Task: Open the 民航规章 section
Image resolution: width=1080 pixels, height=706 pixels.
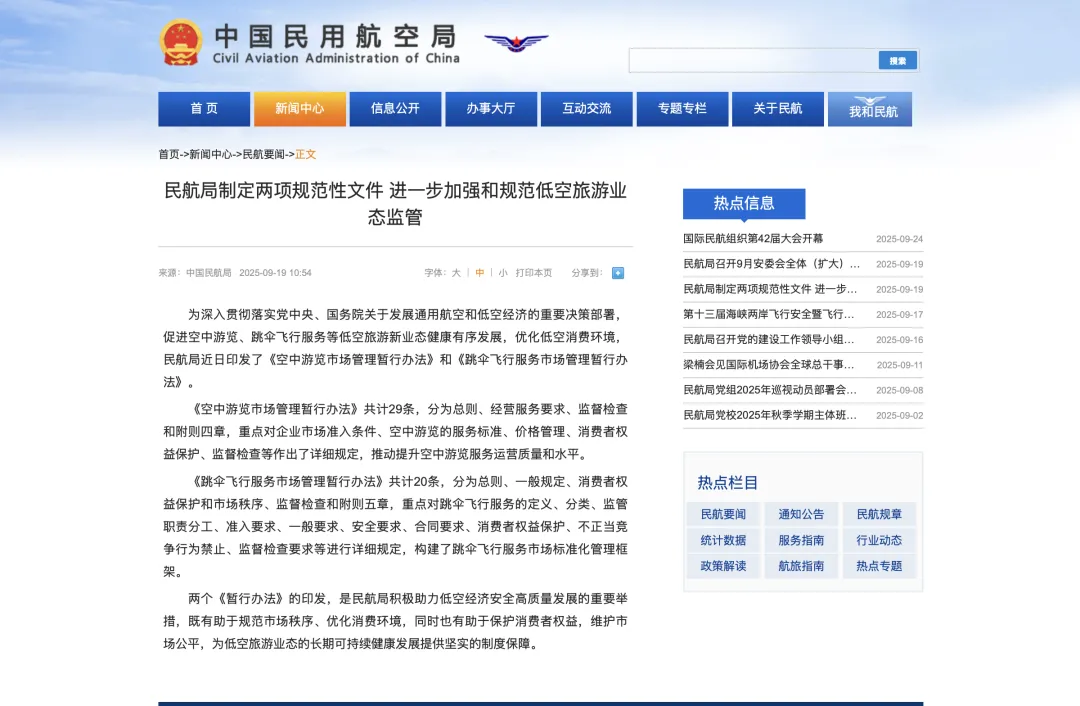Action: pyautogui.click(x=878, y=514)
